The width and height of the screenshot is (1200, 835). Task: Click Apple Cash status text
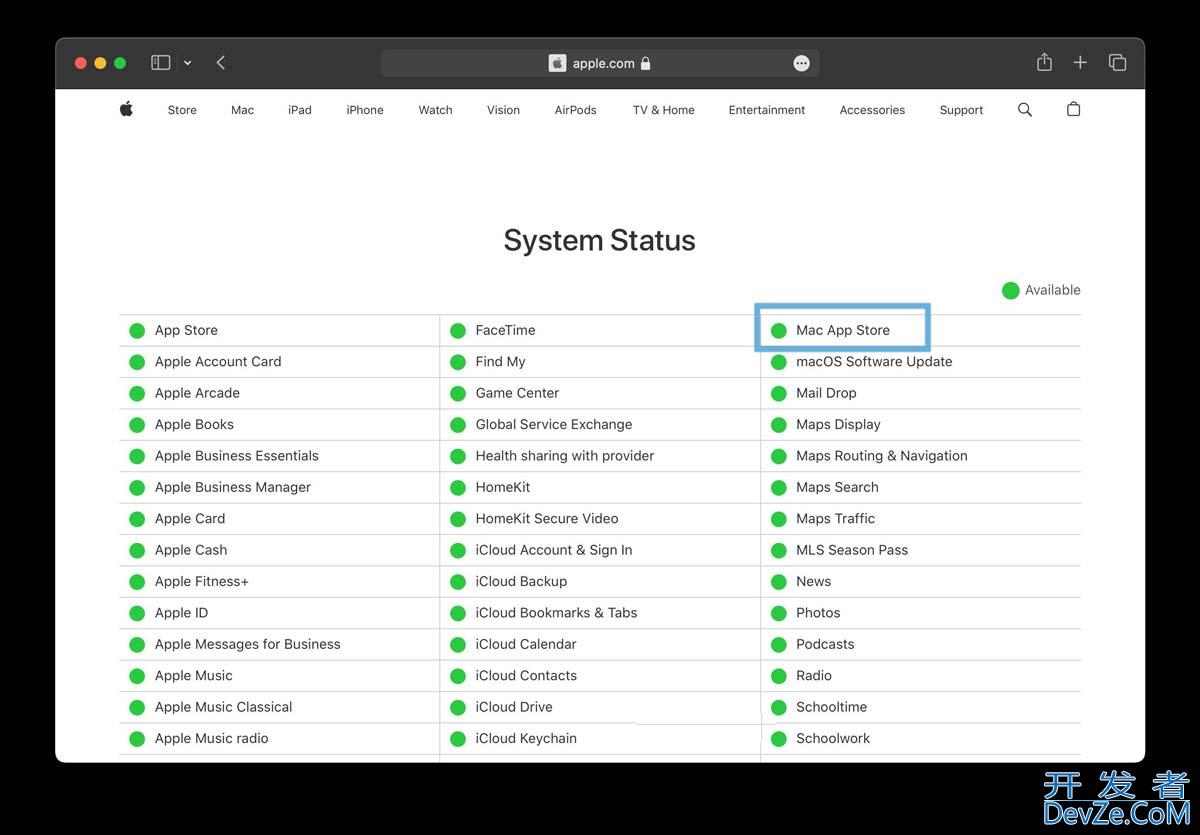coord(191,550)
